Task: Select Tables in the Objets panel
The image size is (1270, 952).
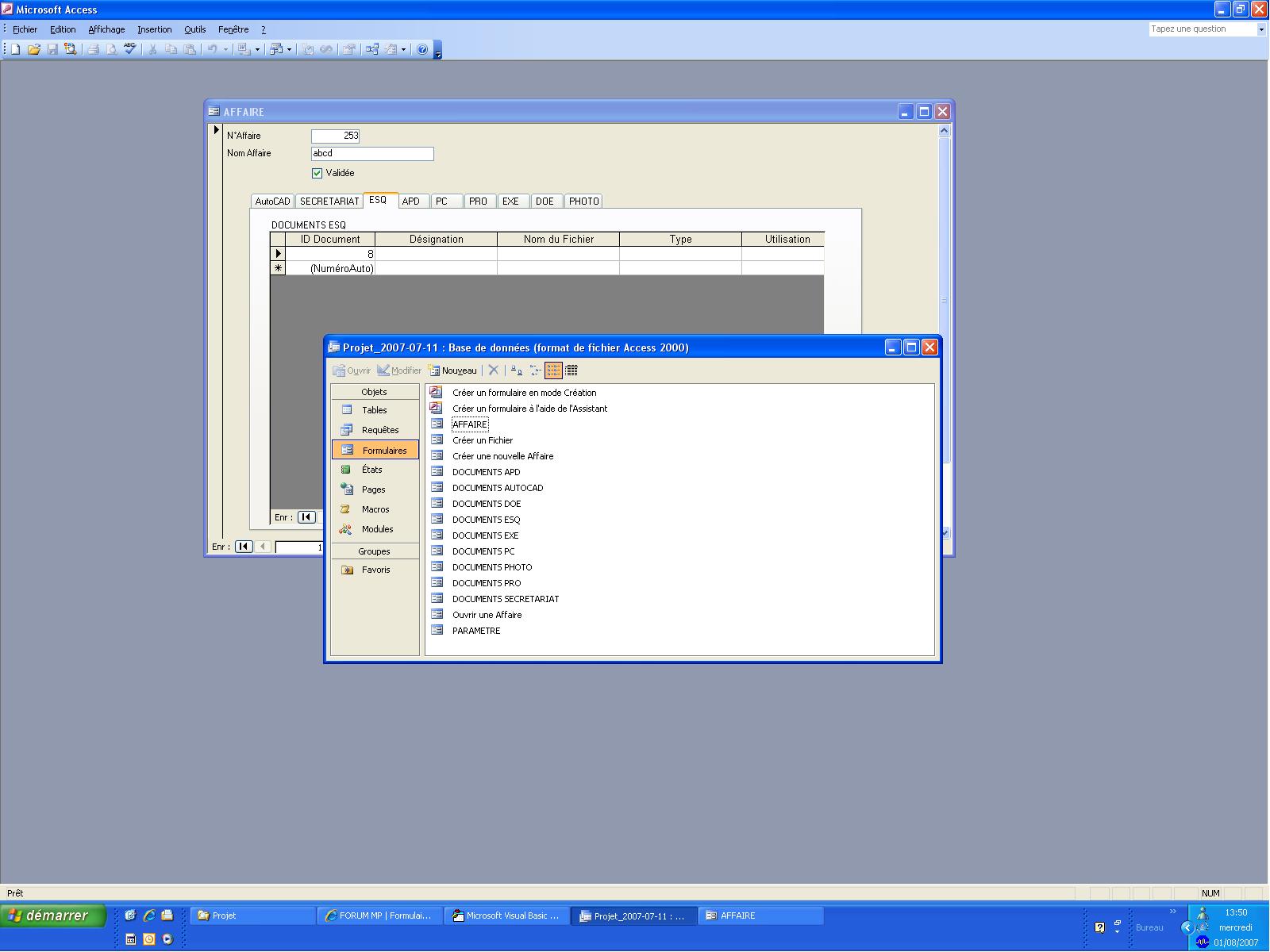Action: tap(374, 410)
